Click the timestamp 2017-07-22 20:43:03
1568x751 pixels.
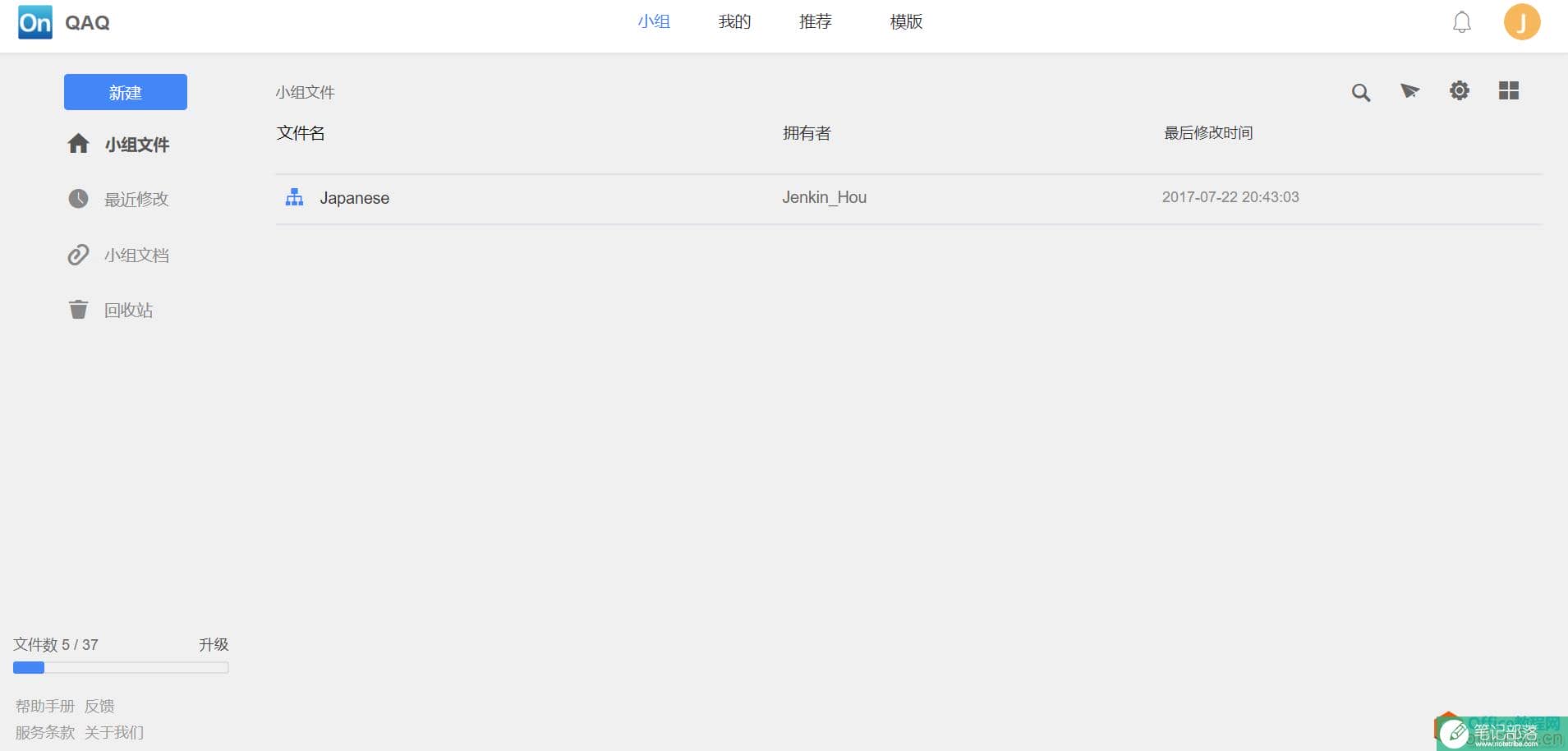coord(1230,197)
